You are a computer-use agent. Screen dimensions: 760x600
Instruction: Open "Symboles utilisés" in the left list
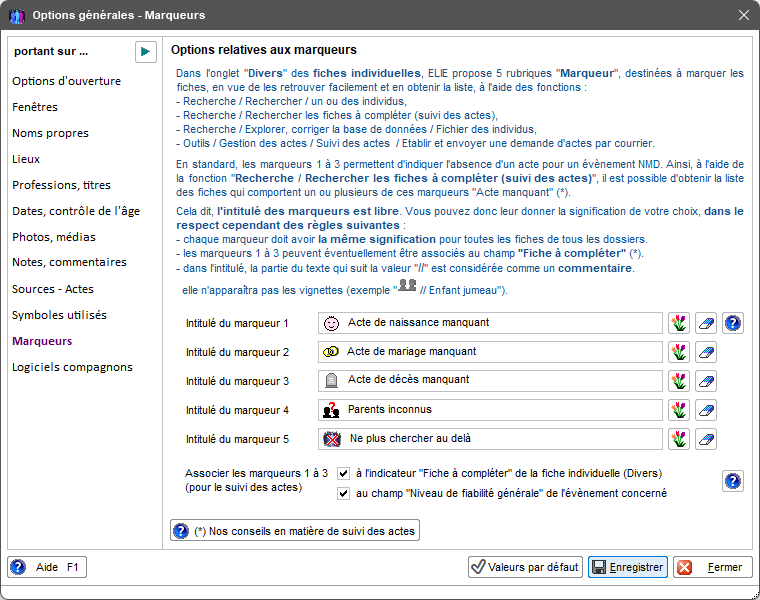[x=59, y=315]
